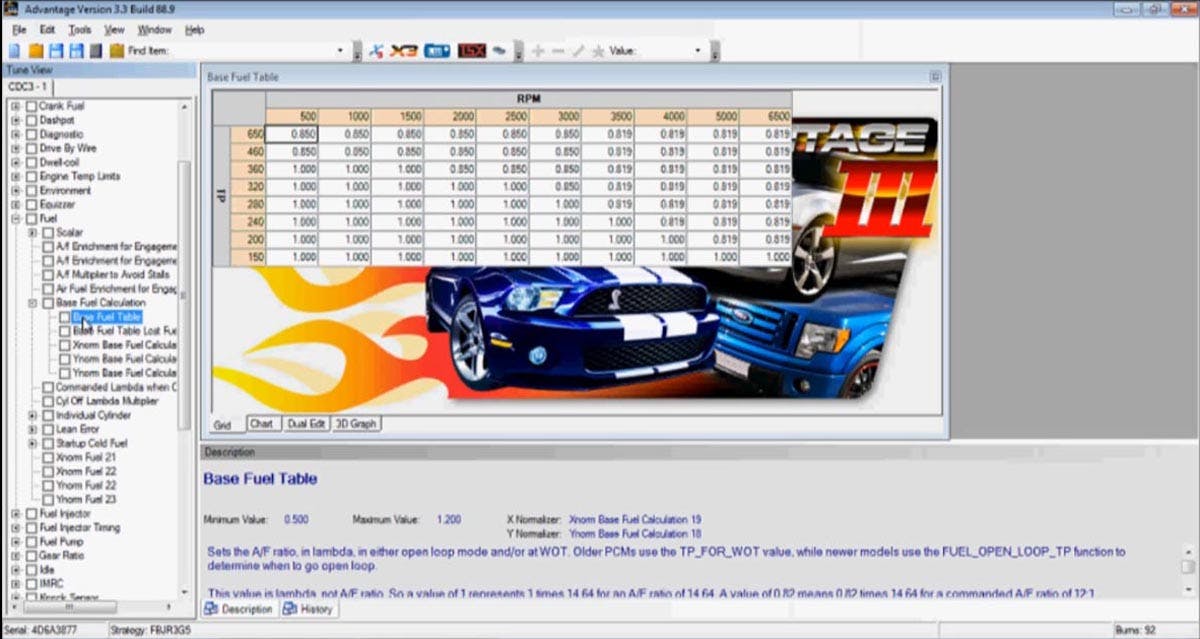
Task: Click the X3 device toolbar icon
Action: coord(404,50)
